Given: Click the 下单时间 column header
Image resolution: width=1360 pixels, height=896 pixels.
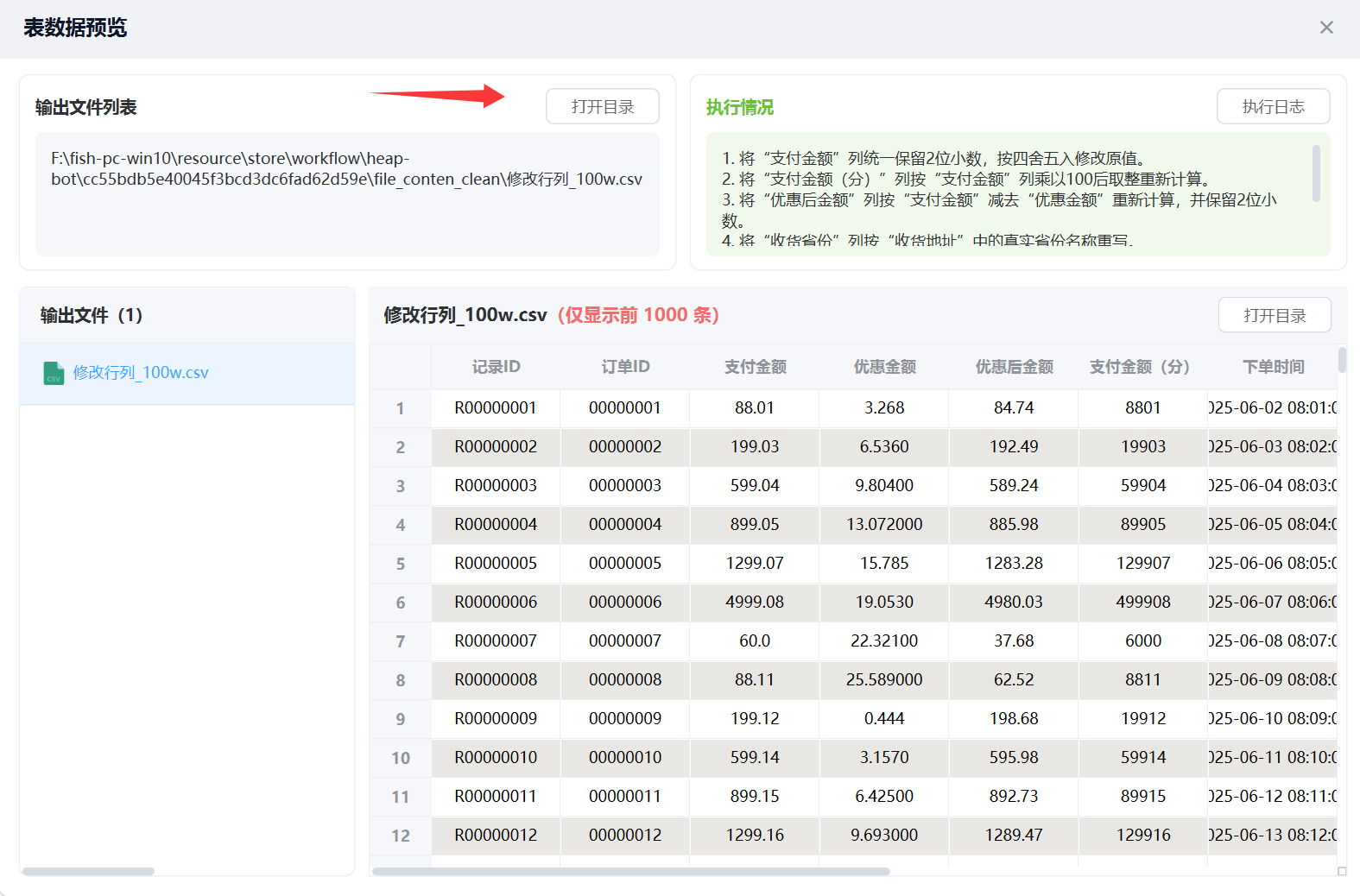Looking at the screenshot, I should [x=1273, y=367].
